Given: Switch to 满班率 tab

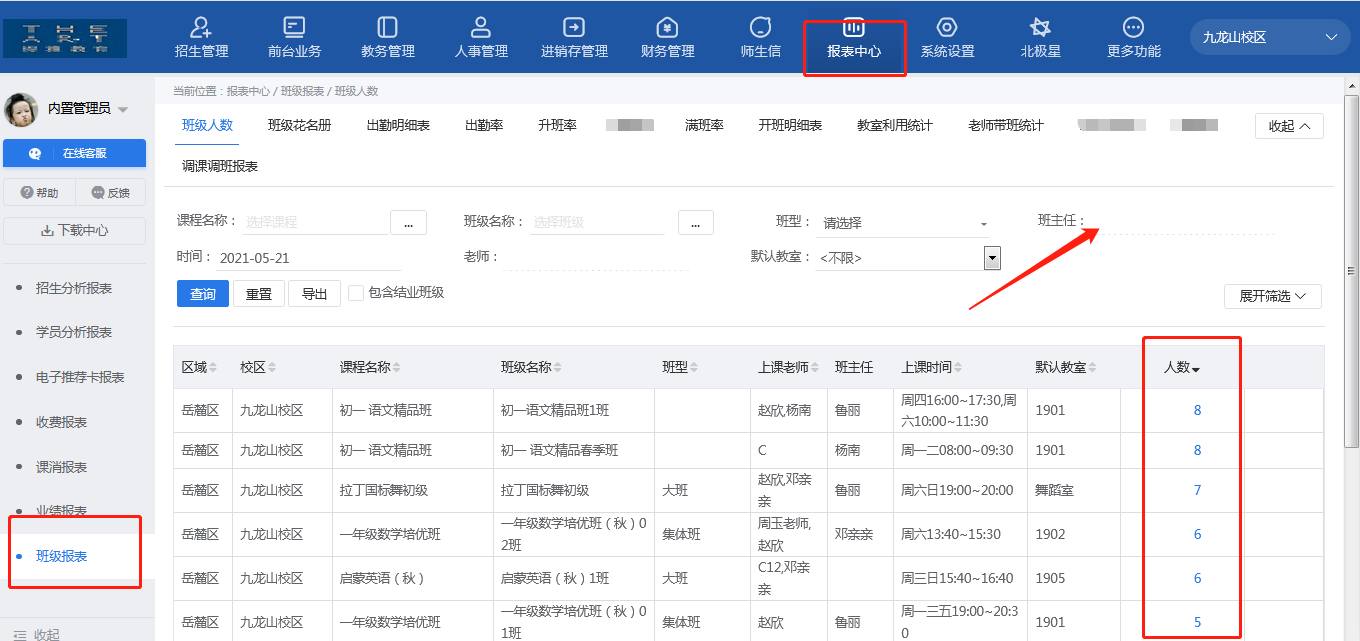Looking at the screenshot, I should pyautogui.click(x=704, y=125).
